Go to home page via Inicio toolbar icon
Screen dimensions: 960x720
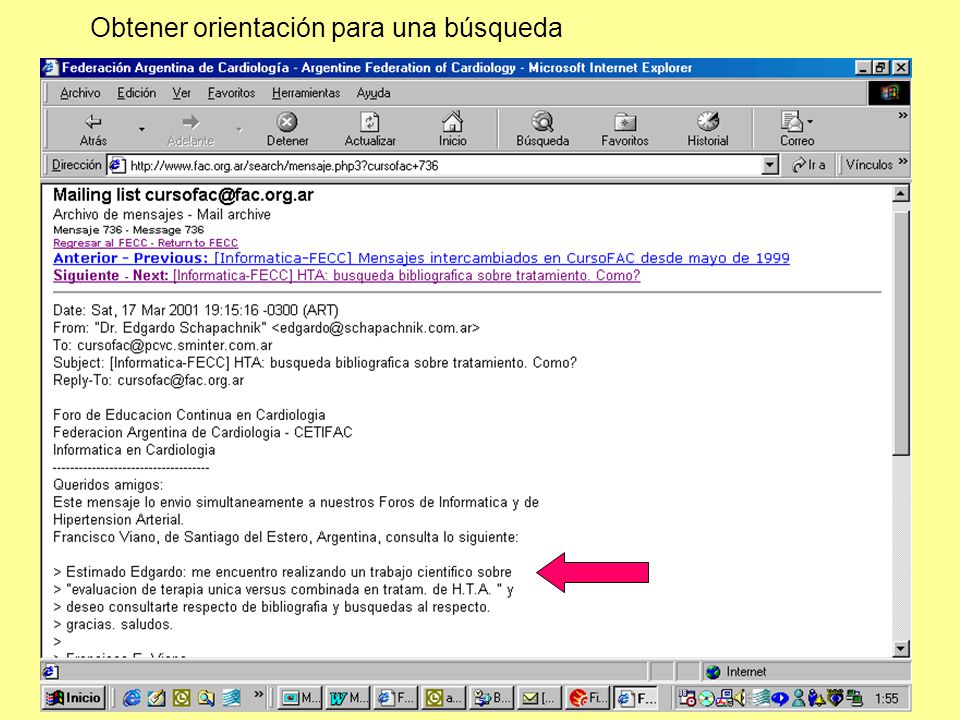[x=452, y=130]
